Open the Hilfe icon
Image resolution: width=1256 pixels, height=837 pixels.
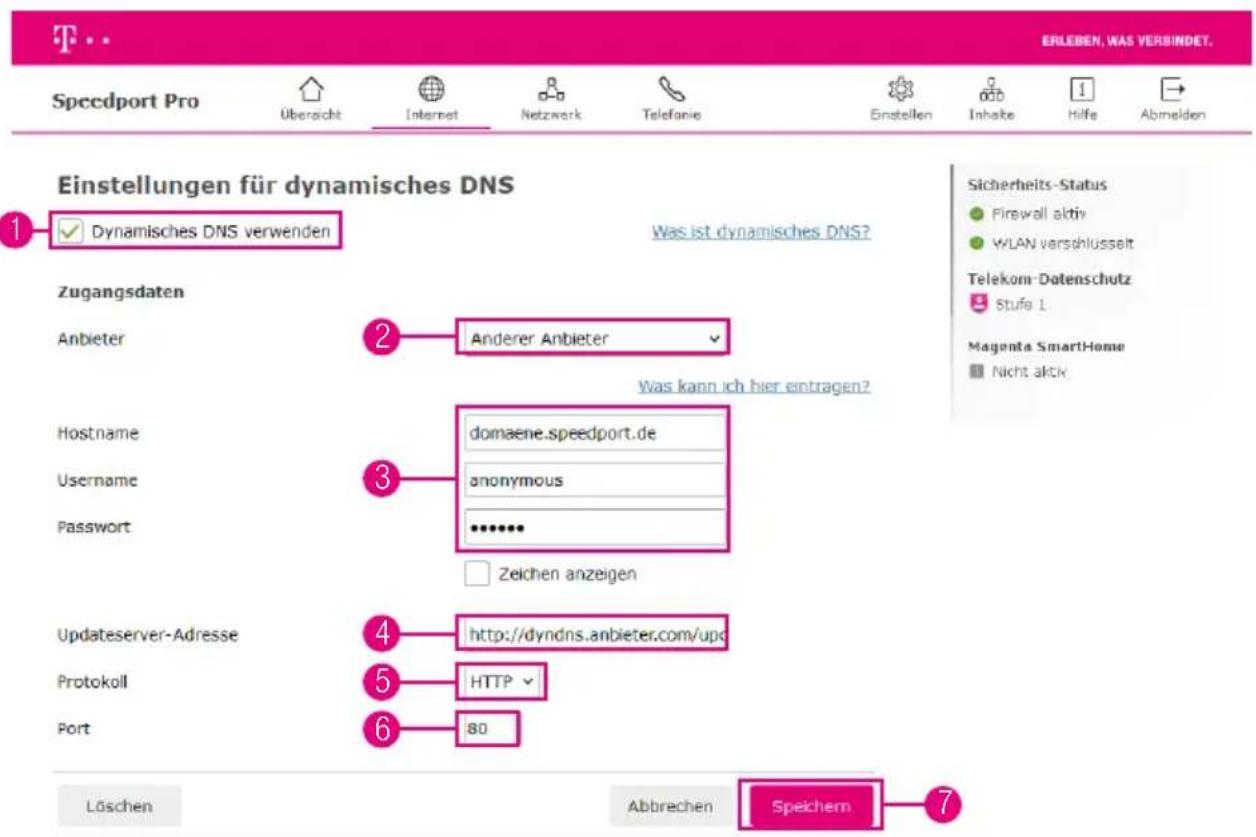1080,90
